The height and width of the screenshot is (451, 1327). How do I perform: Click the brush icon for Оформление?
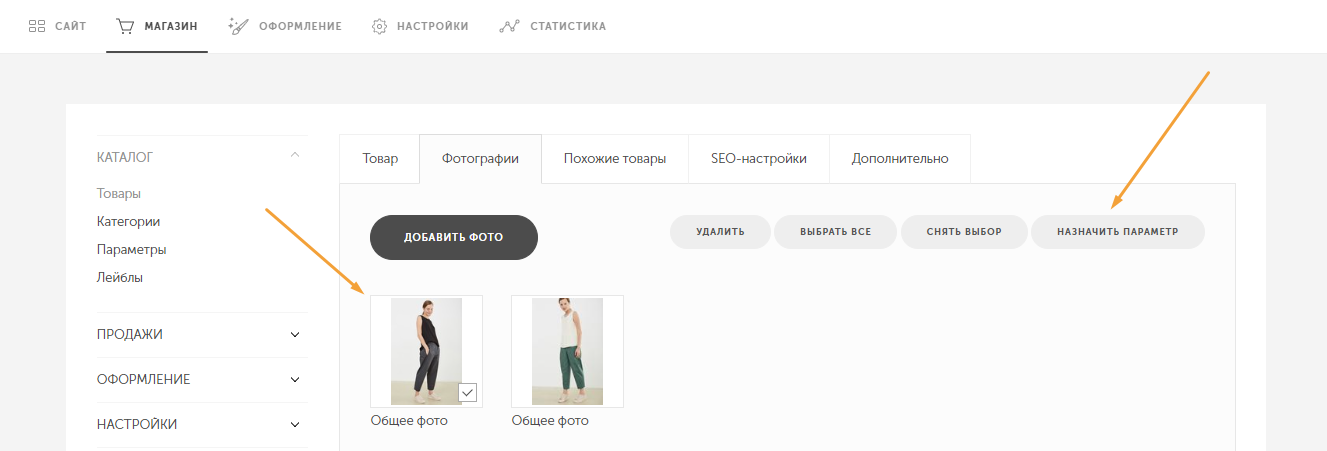click(238, 26)
